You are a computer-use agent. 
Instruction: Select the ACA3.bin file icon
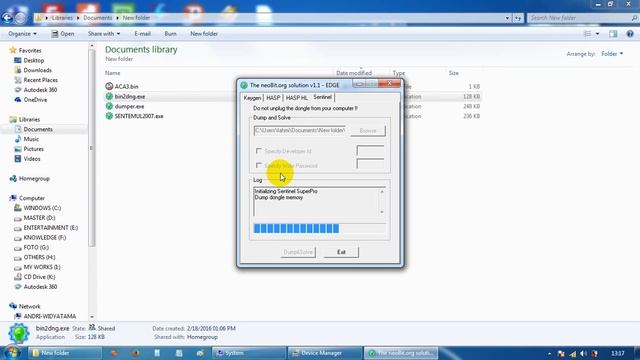(109, 87)
